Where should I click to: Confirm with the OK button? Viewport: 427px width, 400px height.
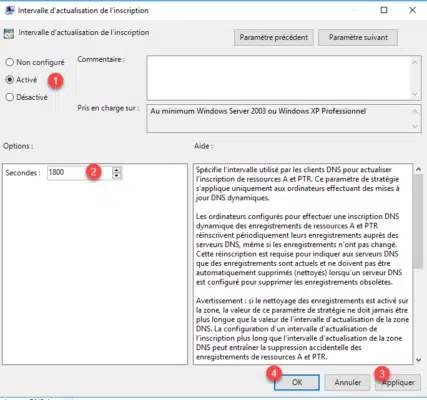[297, 382]
